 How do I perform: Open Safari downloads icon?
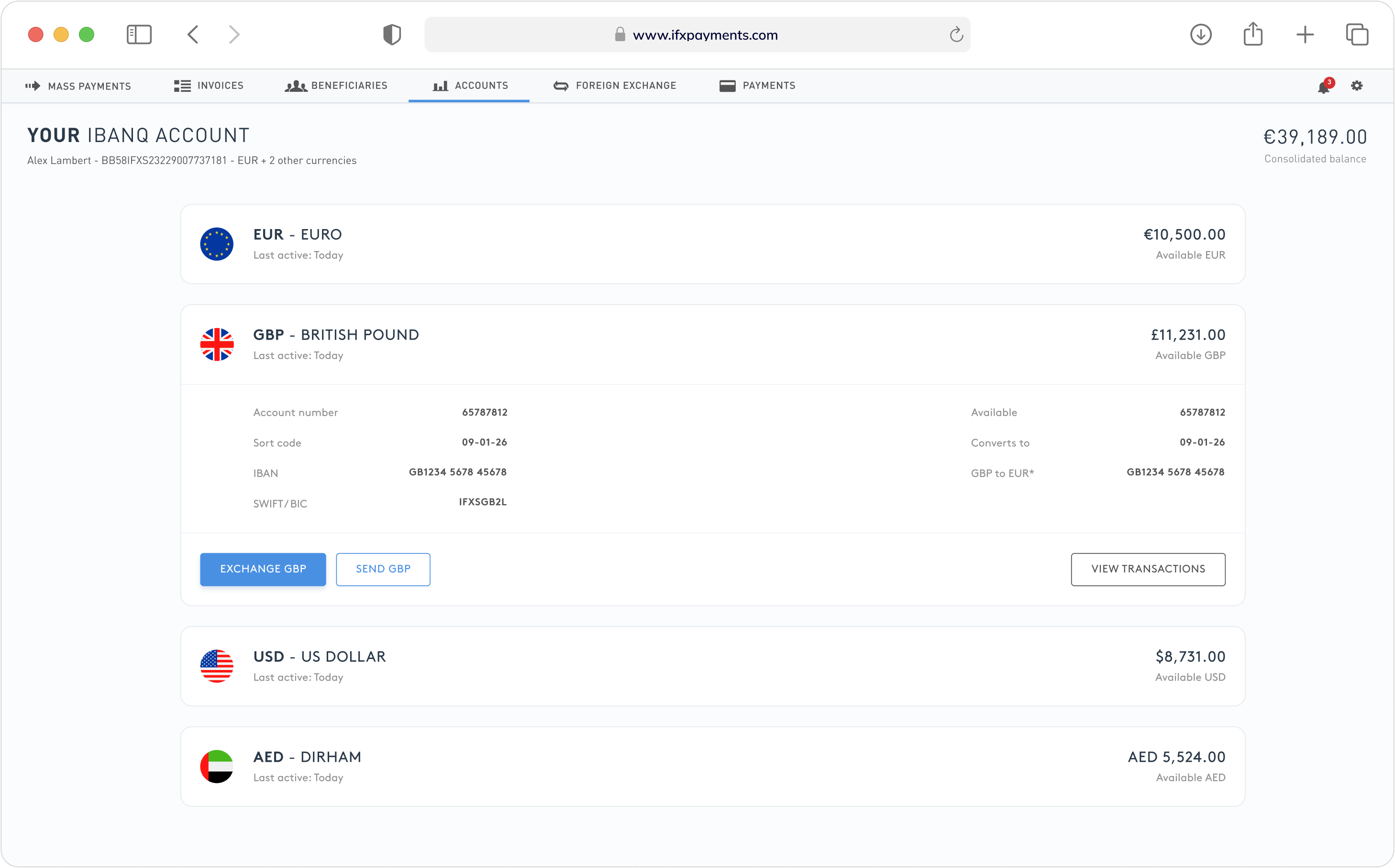(x=1200, y=34)
